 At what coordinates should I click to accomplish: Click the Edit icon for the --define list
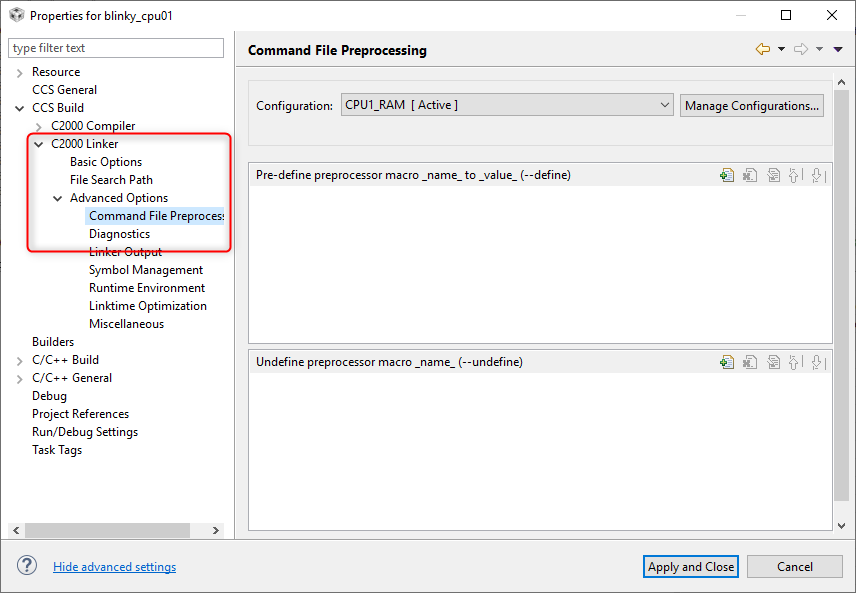772,175
